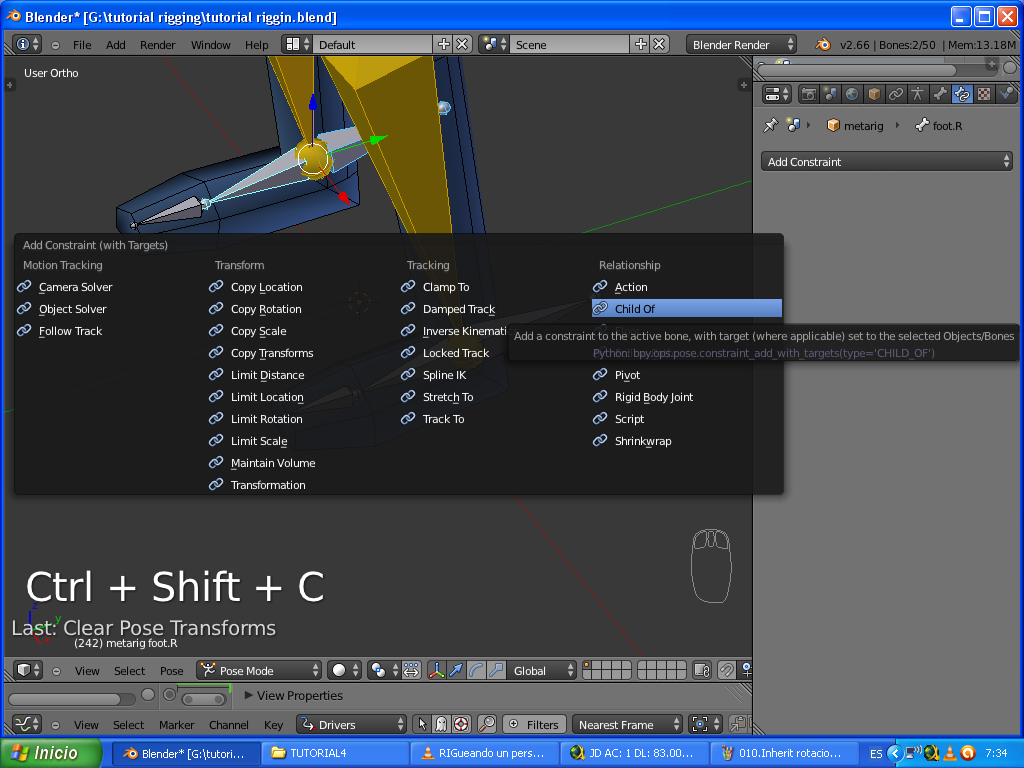This screenshot has height=768, width=1024.
Task: Delete the Default screen layout with X
Action: 462,44
